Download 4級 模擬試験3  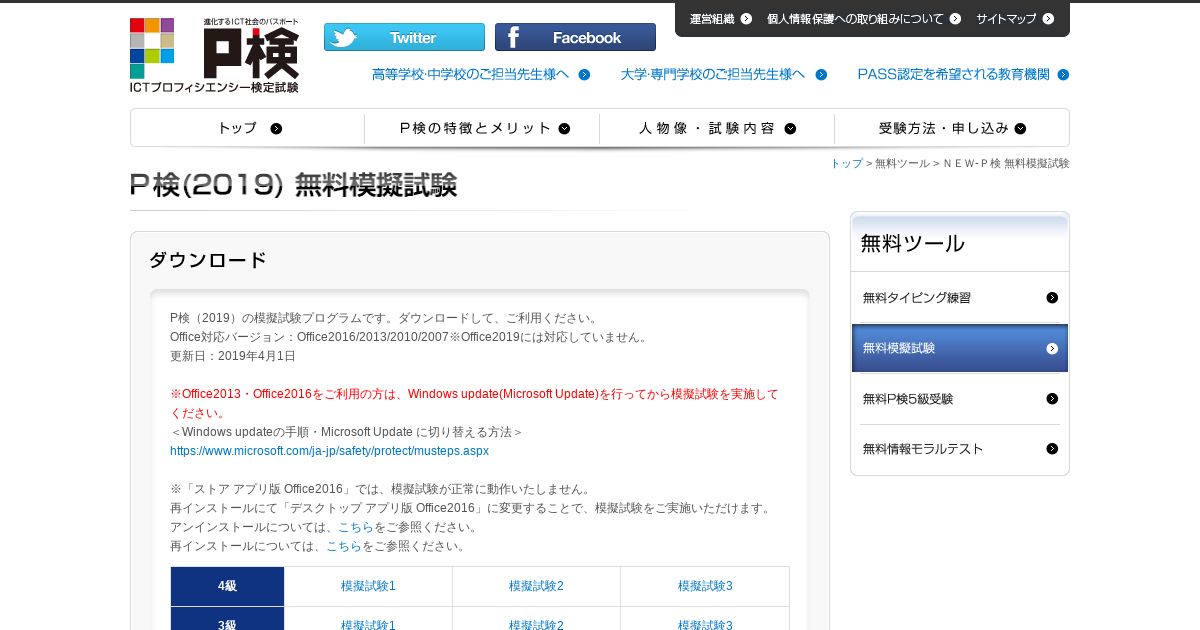(x=705, y=586)
